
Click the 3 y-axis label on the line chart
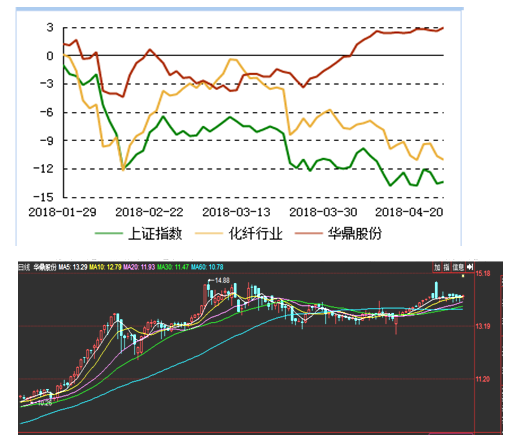click(50, 27)
